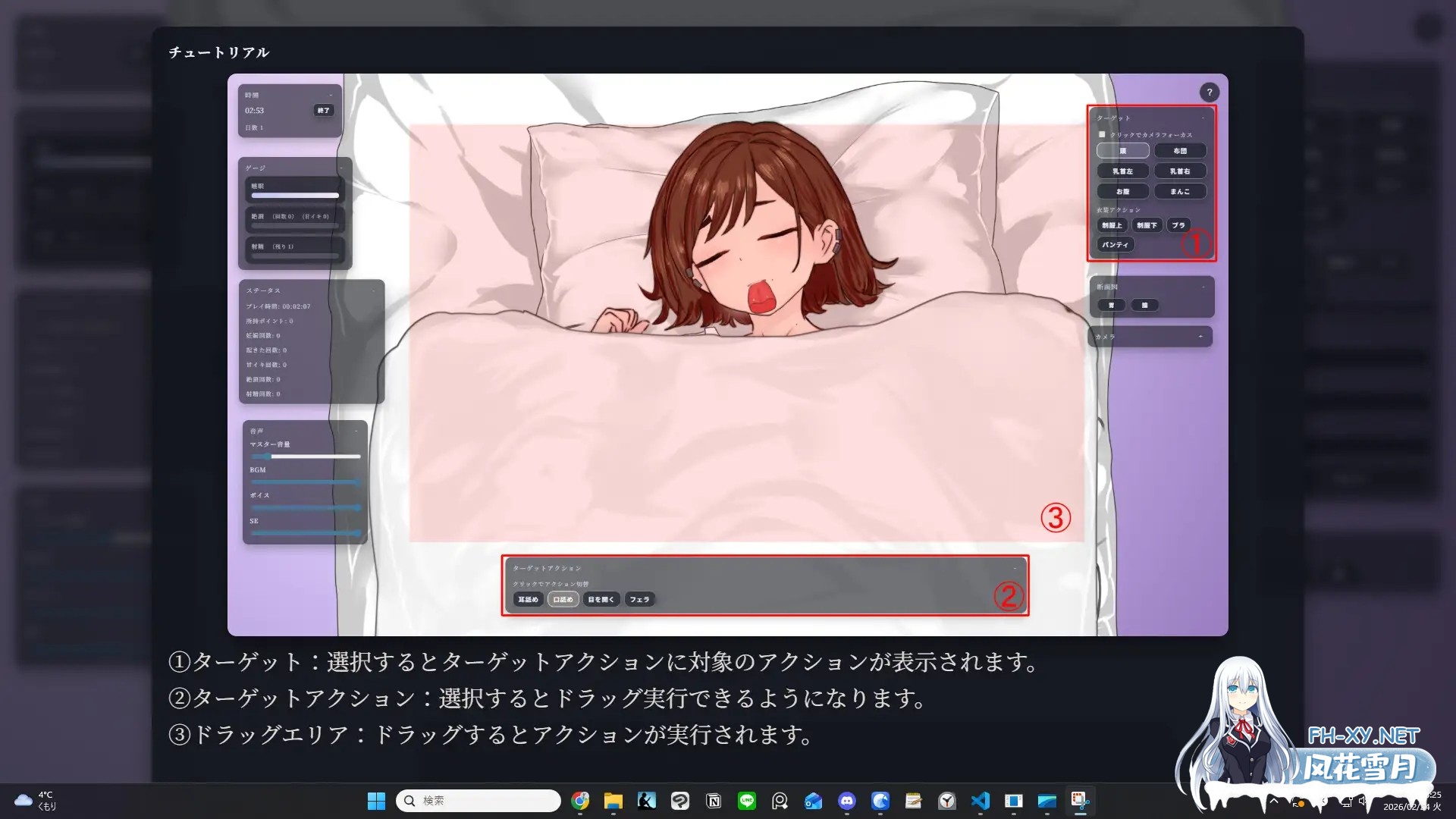The image size is (1456, 819).
Task: Open the ? help icon
Action: click(x=1210, y=92)
